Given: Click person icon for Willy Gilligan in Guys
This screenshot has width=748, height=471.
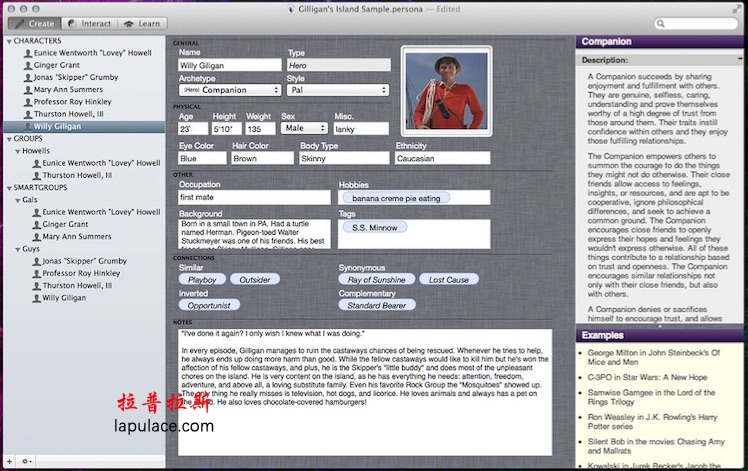Looking at the screenshot, I should (x=37, y=298).
